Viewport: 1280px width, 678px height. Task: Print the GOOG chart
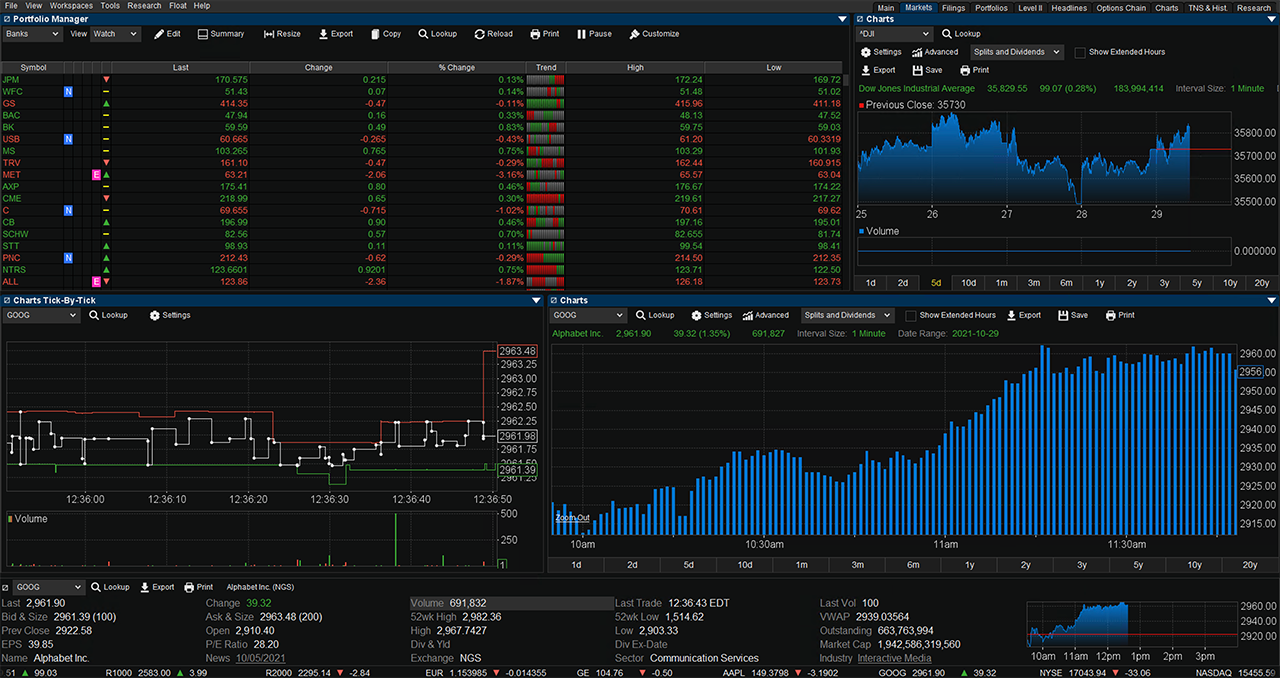1120,315
